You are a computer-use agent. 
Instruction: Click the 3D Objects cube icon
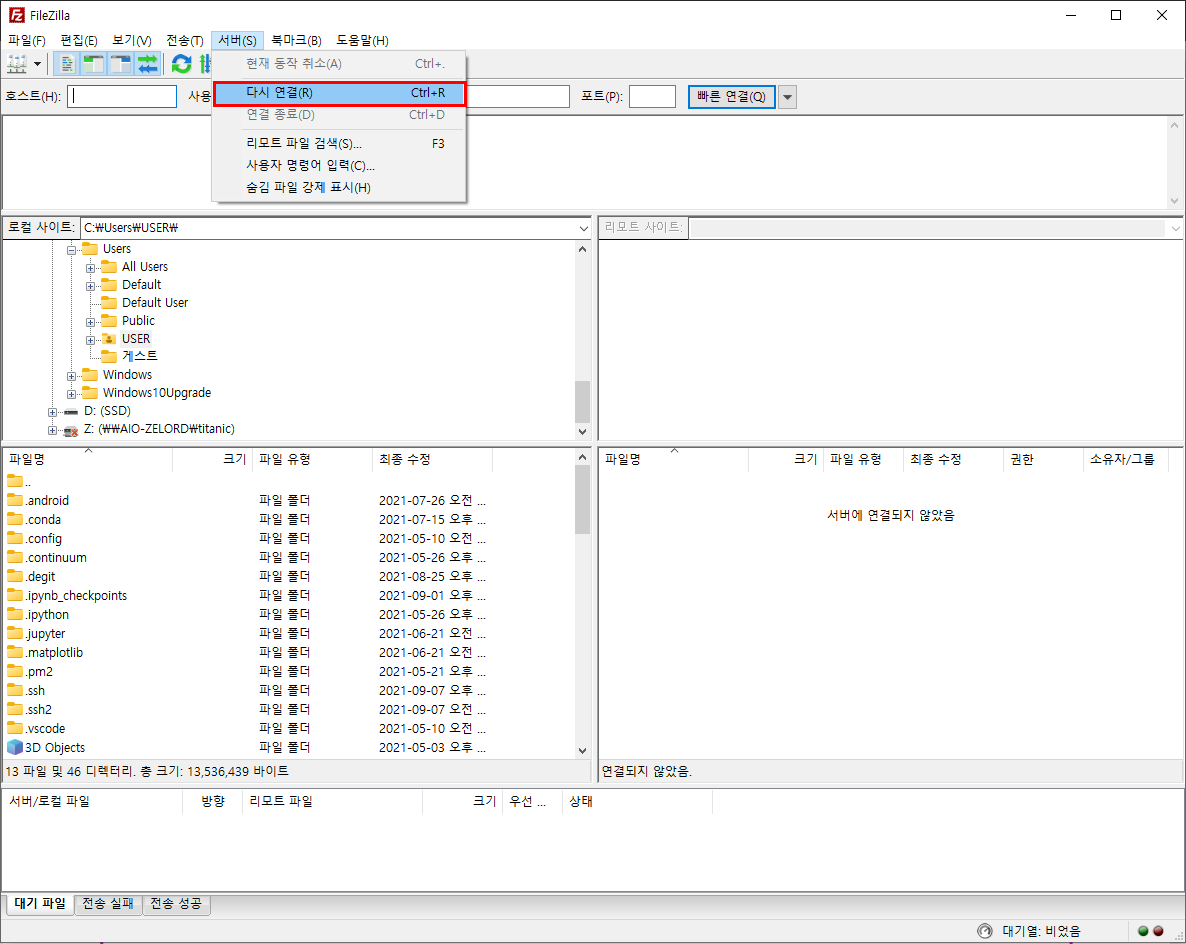[x=15, y=747]
